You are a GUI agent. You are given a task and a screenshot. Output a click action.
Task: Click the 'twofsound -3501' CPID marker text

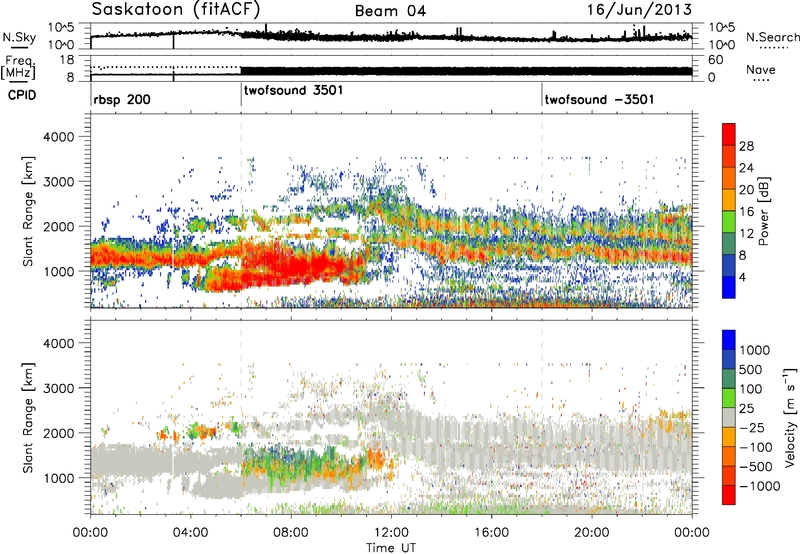click(599, 99)
